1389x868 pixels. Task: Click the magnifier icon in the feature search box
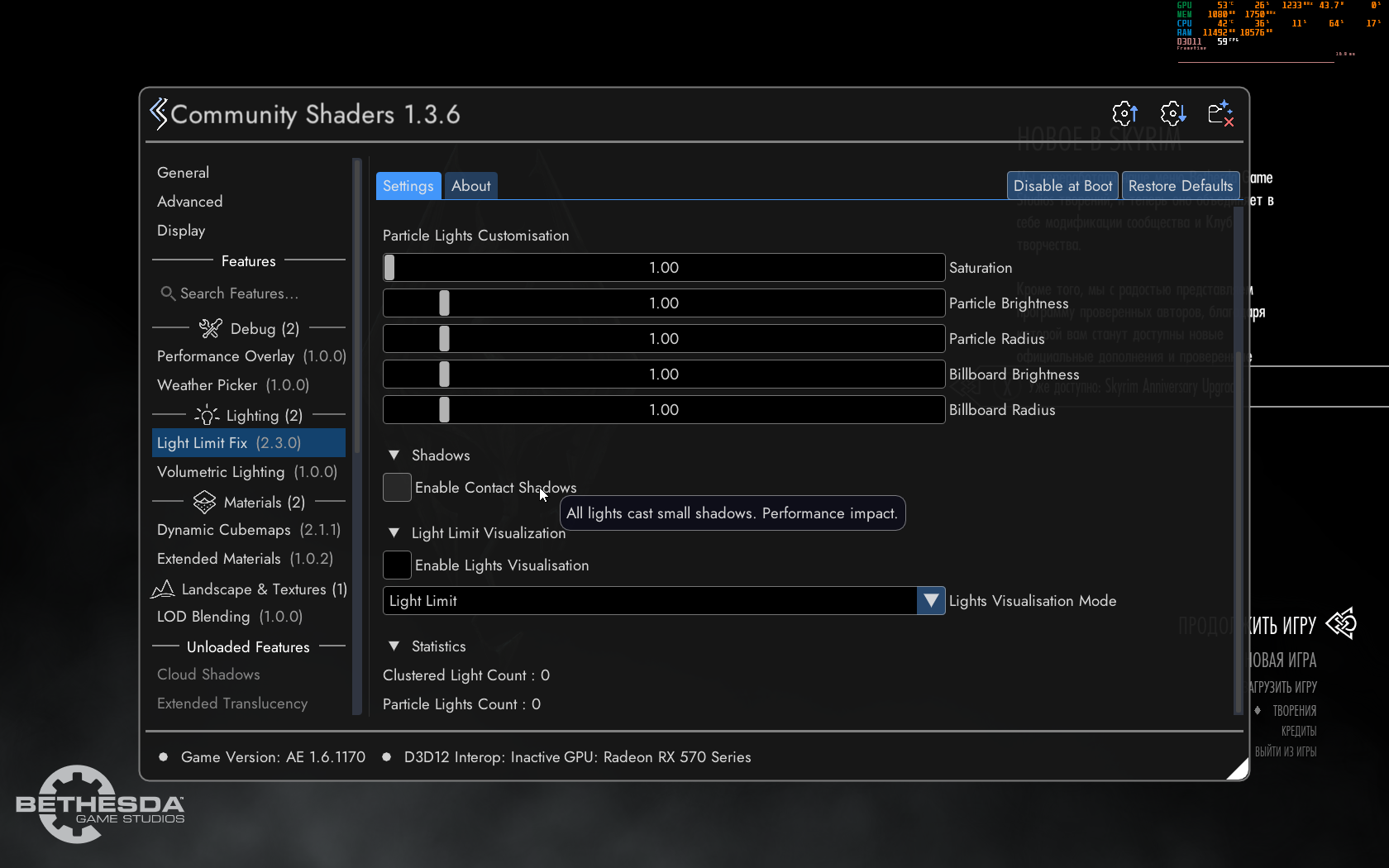[x=168, y=293]
